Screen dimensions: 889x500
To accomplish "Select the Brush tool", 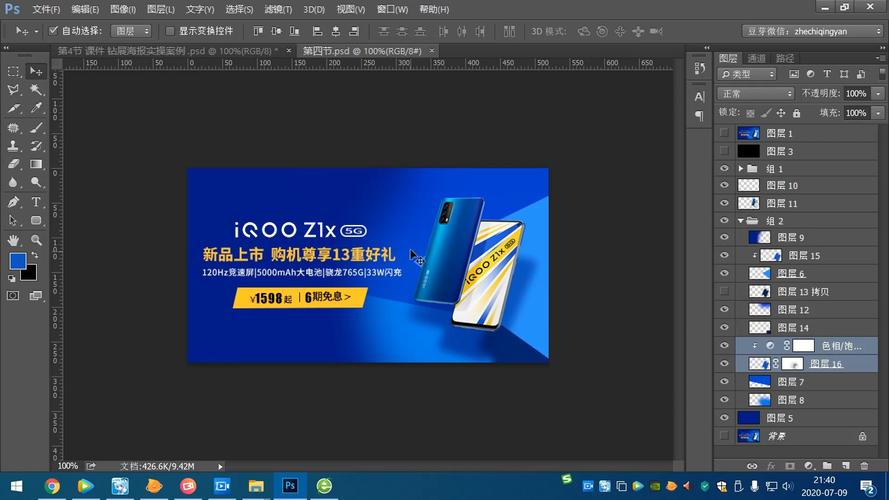I will [36, 128].
